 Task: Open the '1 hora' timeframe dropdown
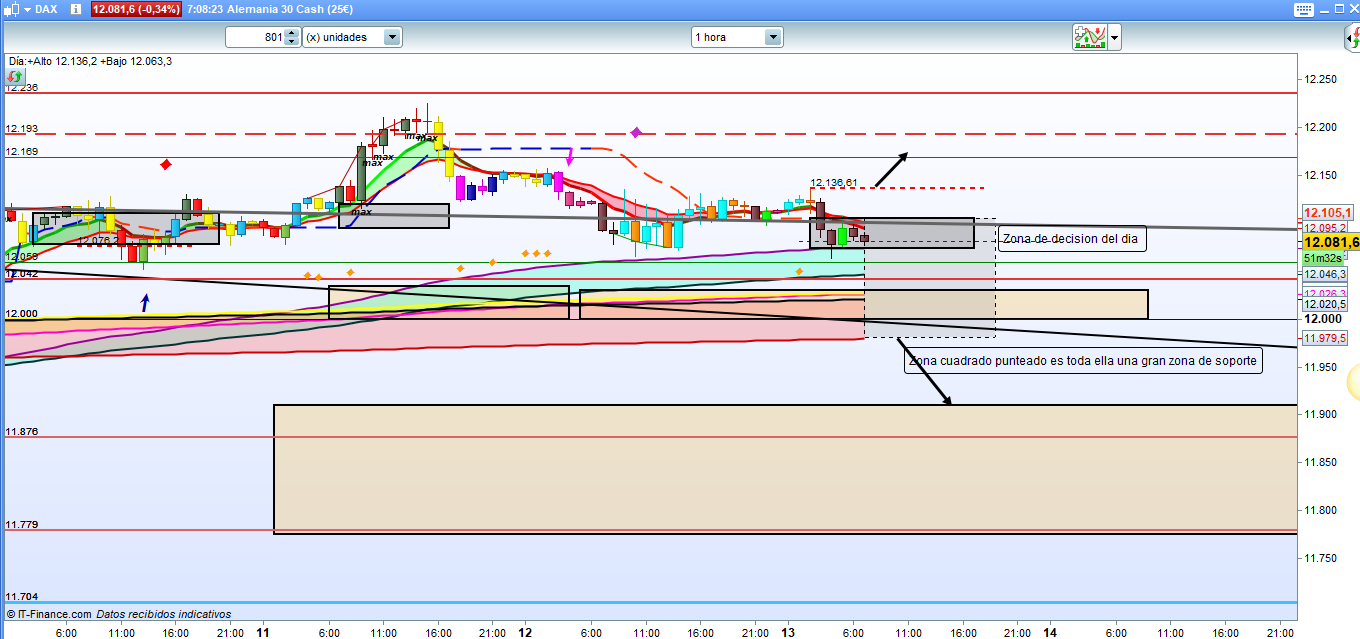point(773,37)
